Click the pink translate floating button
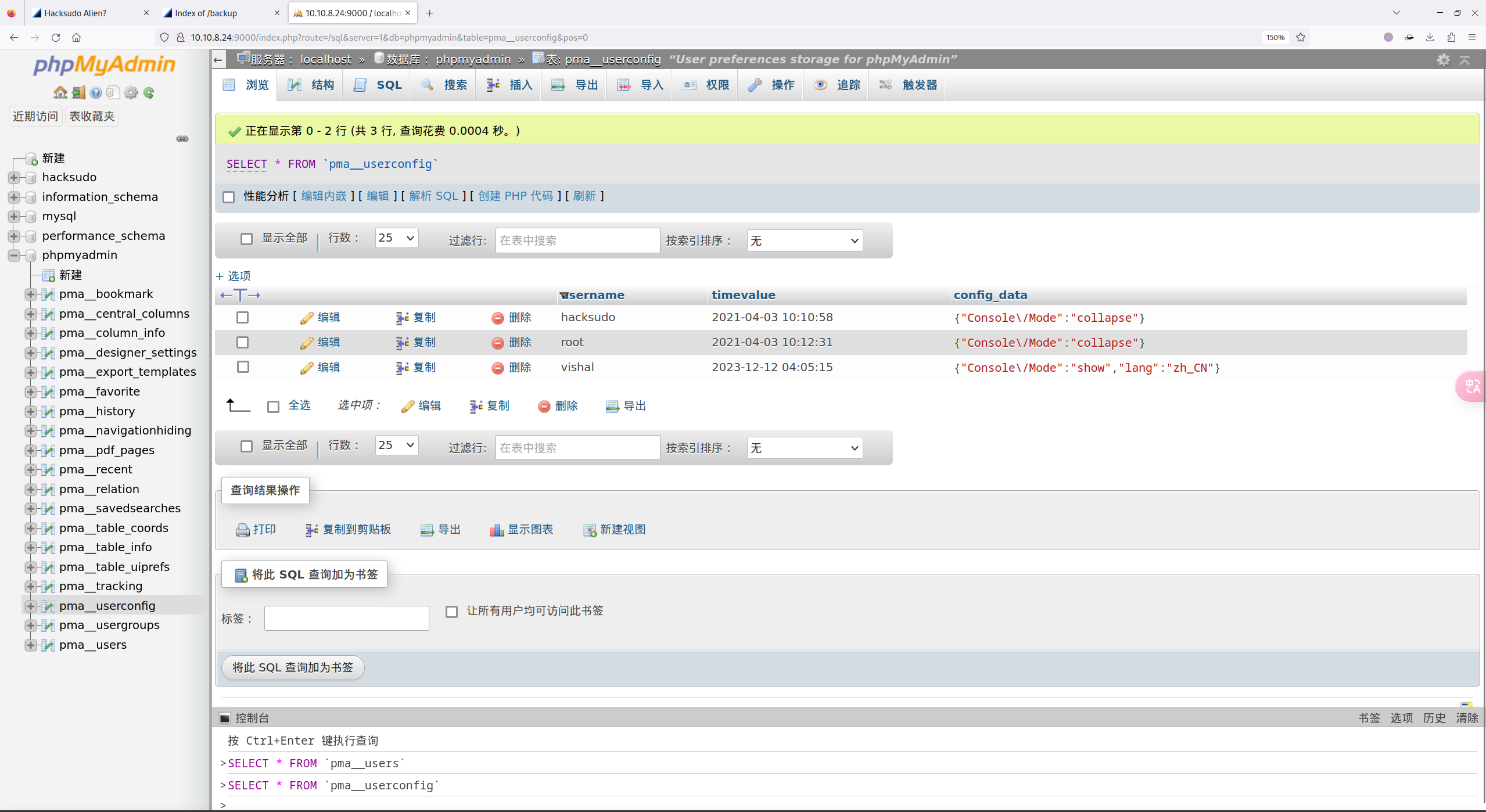The width and height of the screenshot is (1486, 812). point(1472,386)
